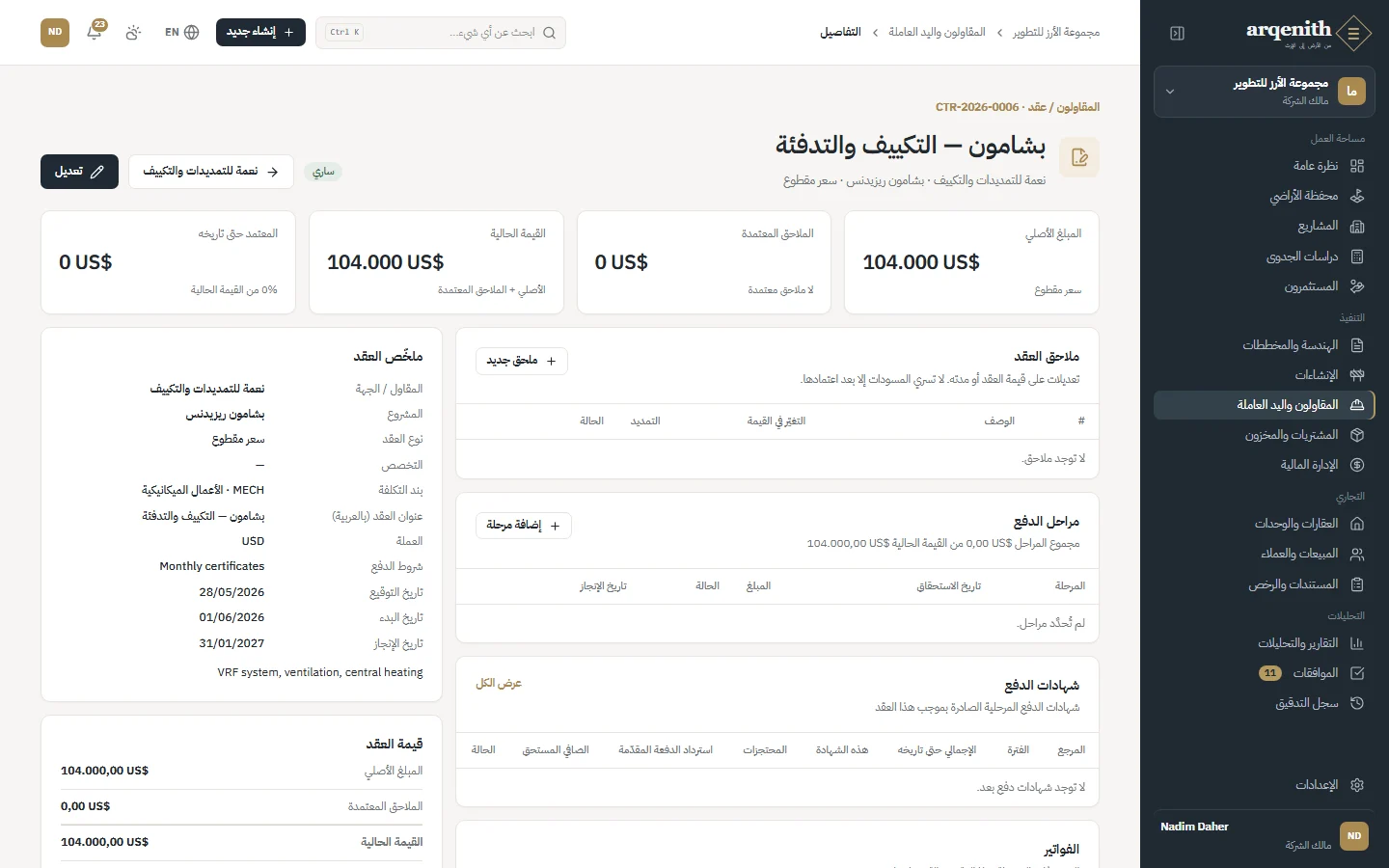The width and height of the screenshot is (1389, 868).
Task: Toggle the light/dark theme icon
Action: [x=133, y=32]
